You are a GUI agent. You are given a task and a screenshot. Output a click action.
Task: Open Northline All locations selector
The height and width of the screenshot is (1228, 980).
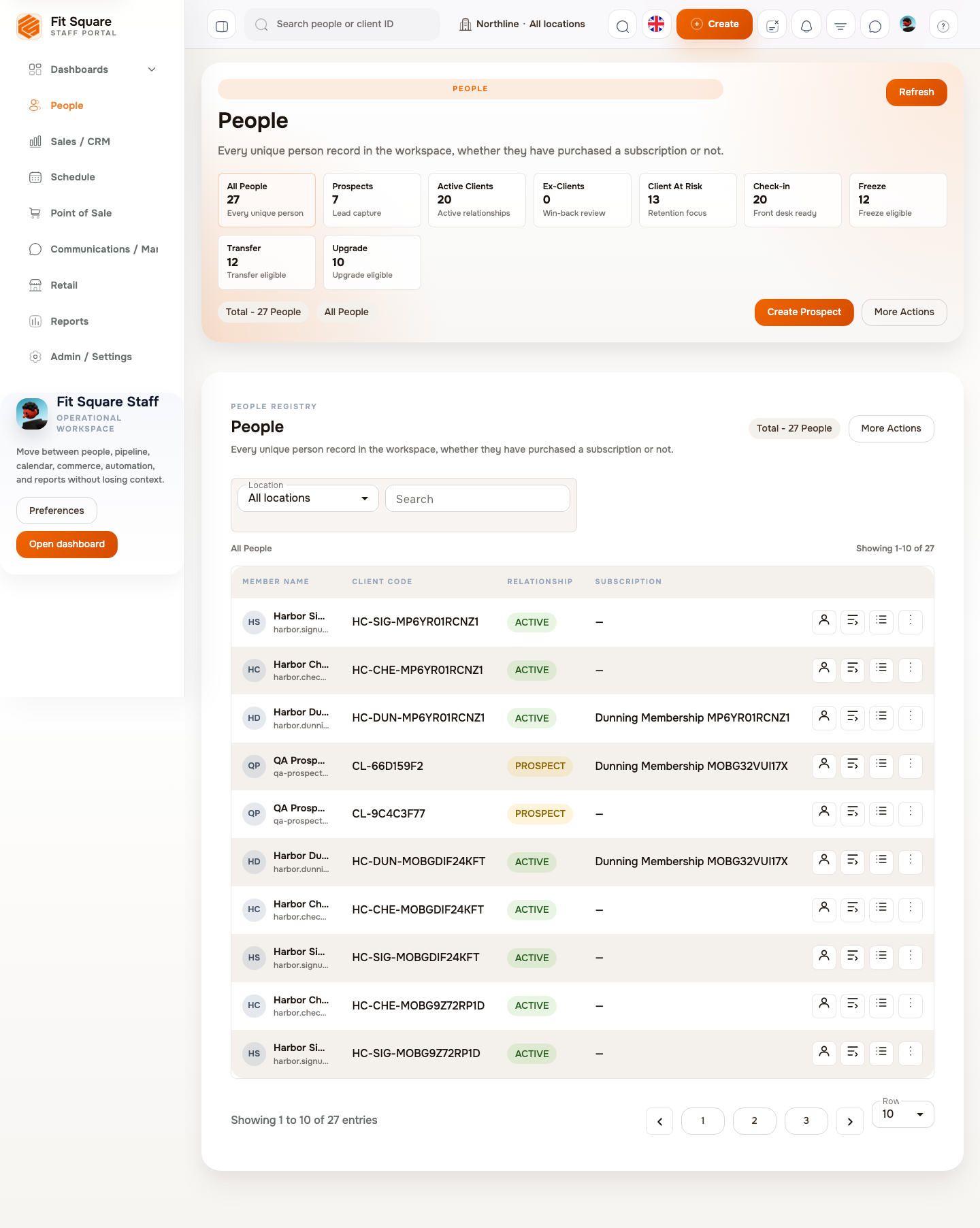click(x=522, y=25)
